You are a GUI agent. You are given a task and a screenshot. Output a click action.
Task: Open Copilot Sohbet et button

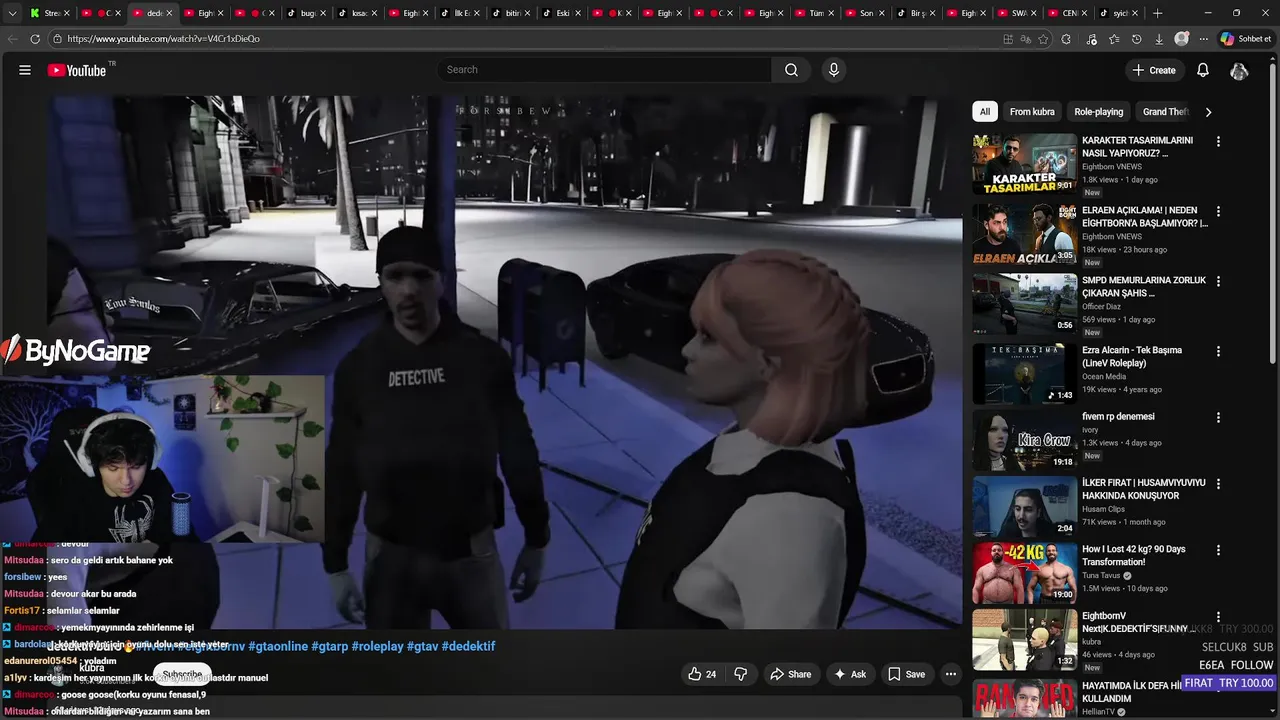(x=1245, y=39)
